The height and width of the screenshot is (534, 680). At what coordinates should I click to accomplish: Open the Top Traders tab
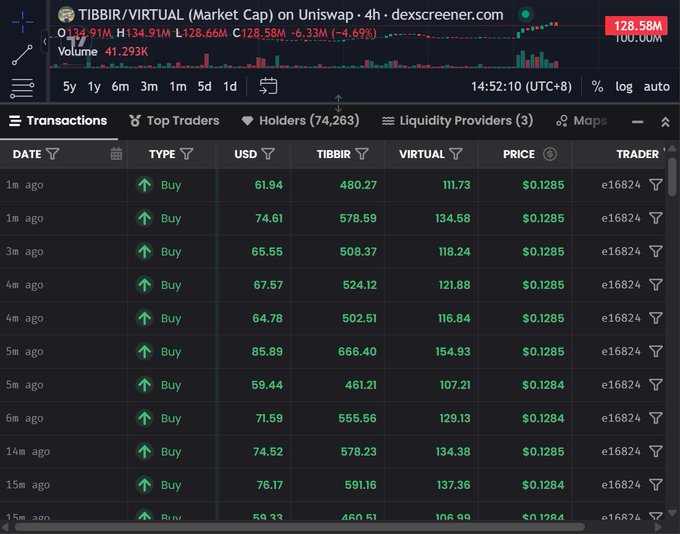point(174,121)
